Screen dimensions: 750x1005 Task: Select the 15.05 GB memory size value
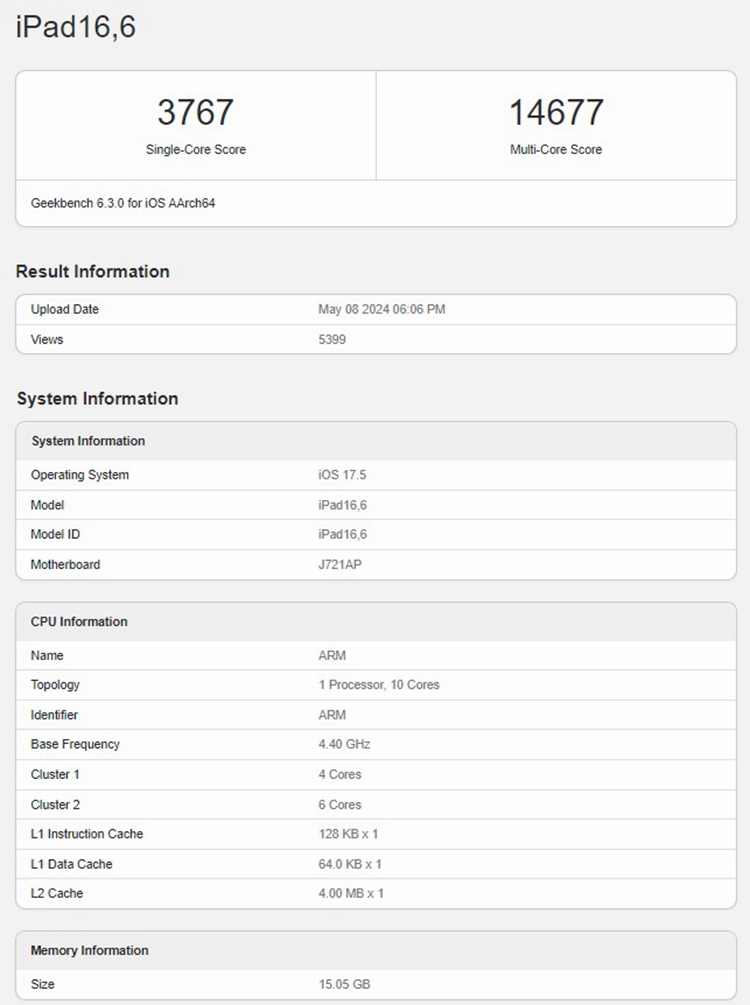point(344,984)
